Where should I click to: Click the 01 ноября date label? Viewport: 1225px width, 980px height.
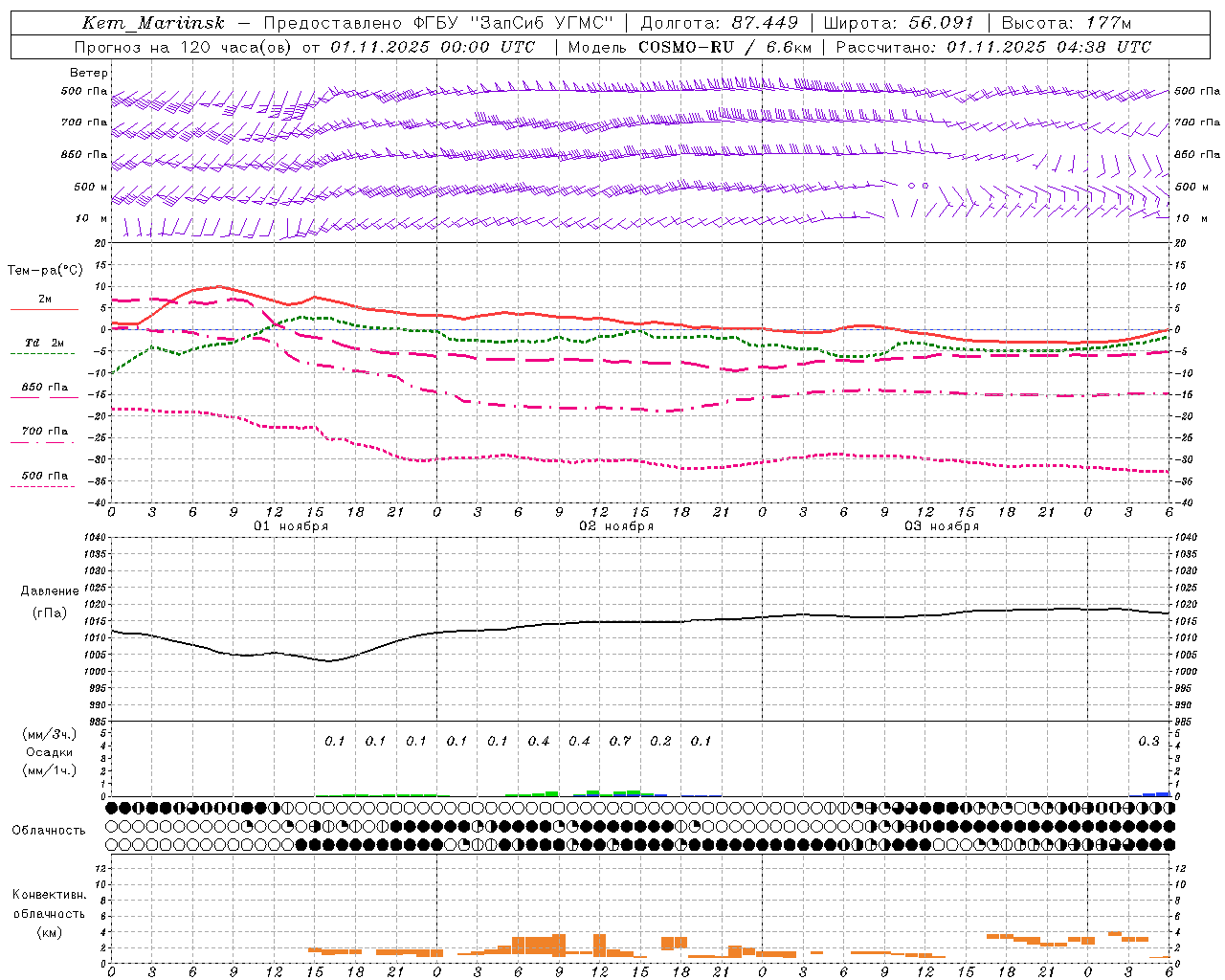point(291,526)
